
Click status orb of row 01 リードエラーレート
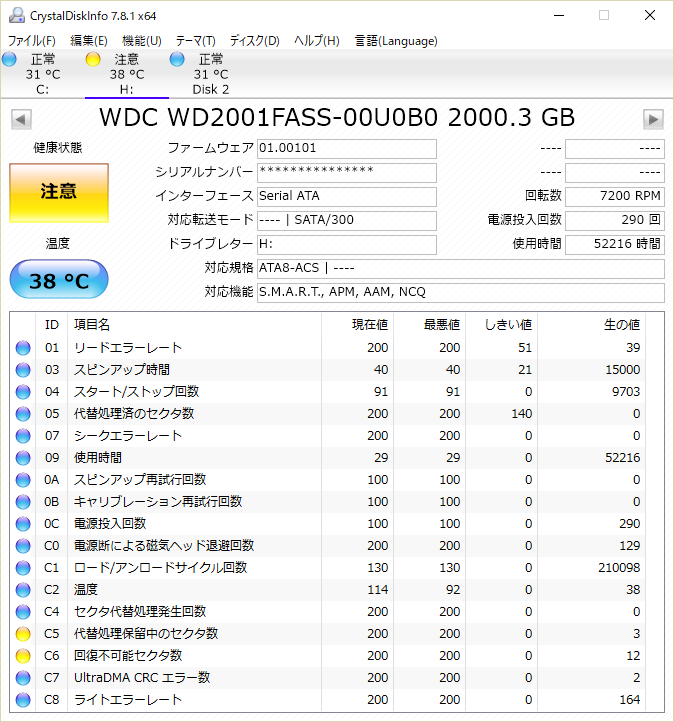(x=23, y=348)
